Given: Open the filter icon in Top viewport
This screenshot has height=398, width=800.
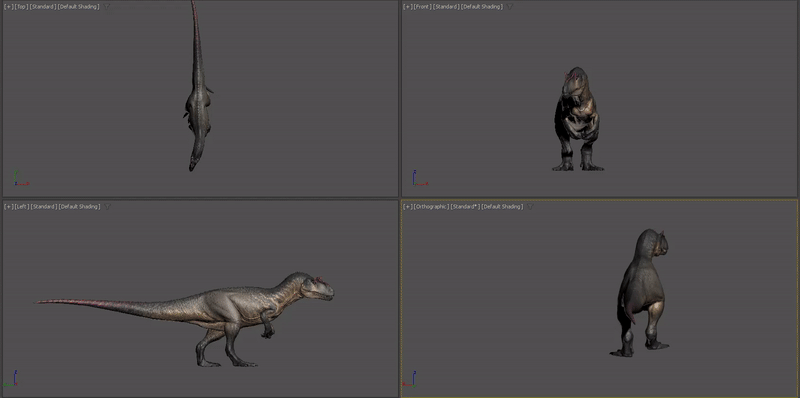Looking at the screenshot, I should (x=106, y=7).
